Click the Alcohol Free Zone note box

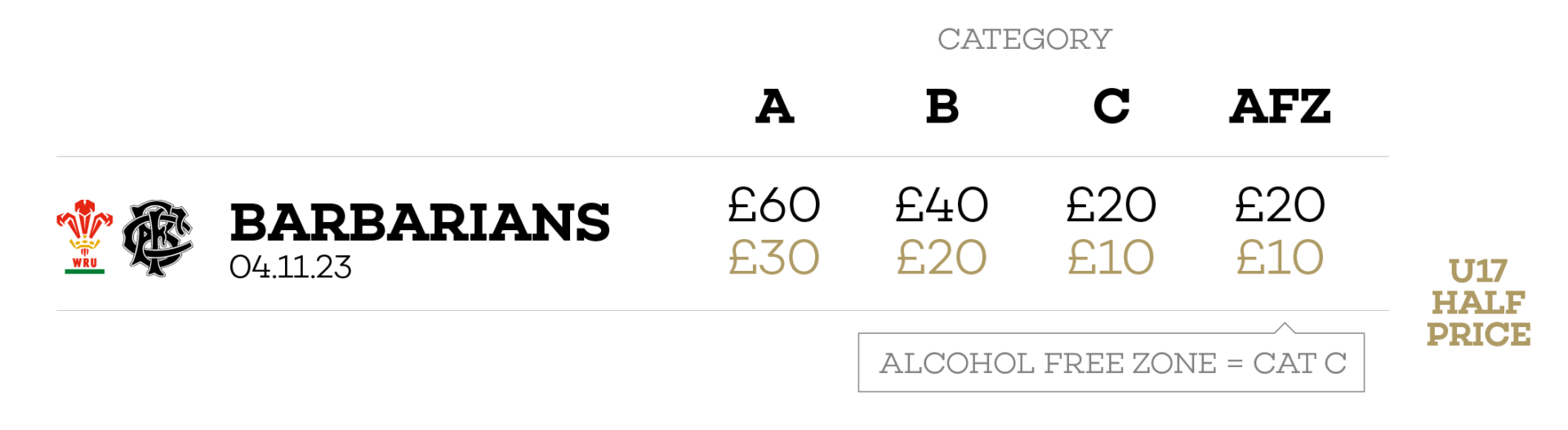(1111, 363)
